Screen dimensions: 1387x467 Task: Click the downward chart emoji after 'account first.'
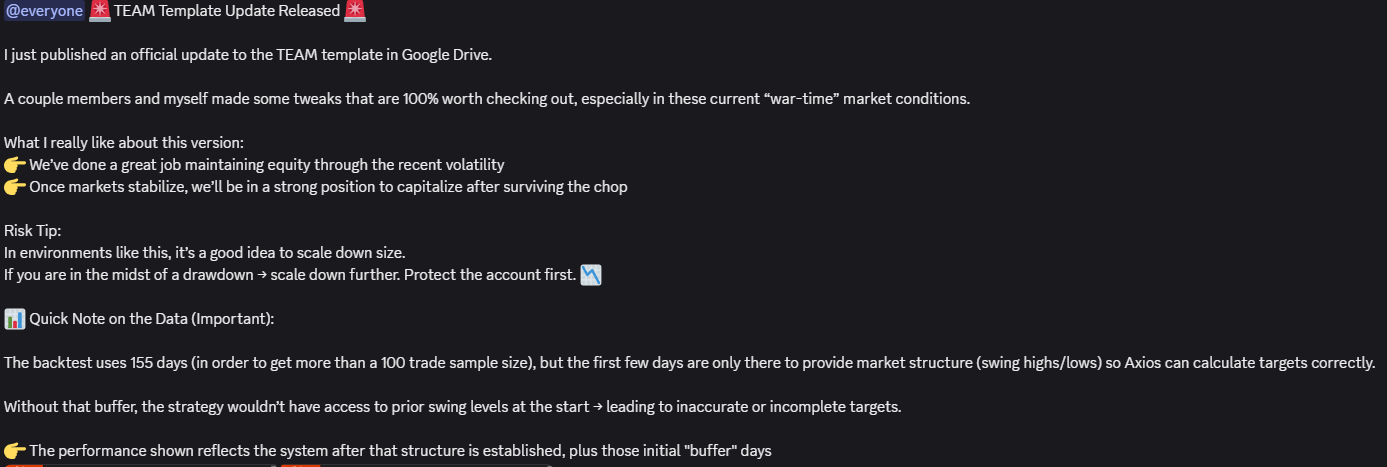coord(592,275)
